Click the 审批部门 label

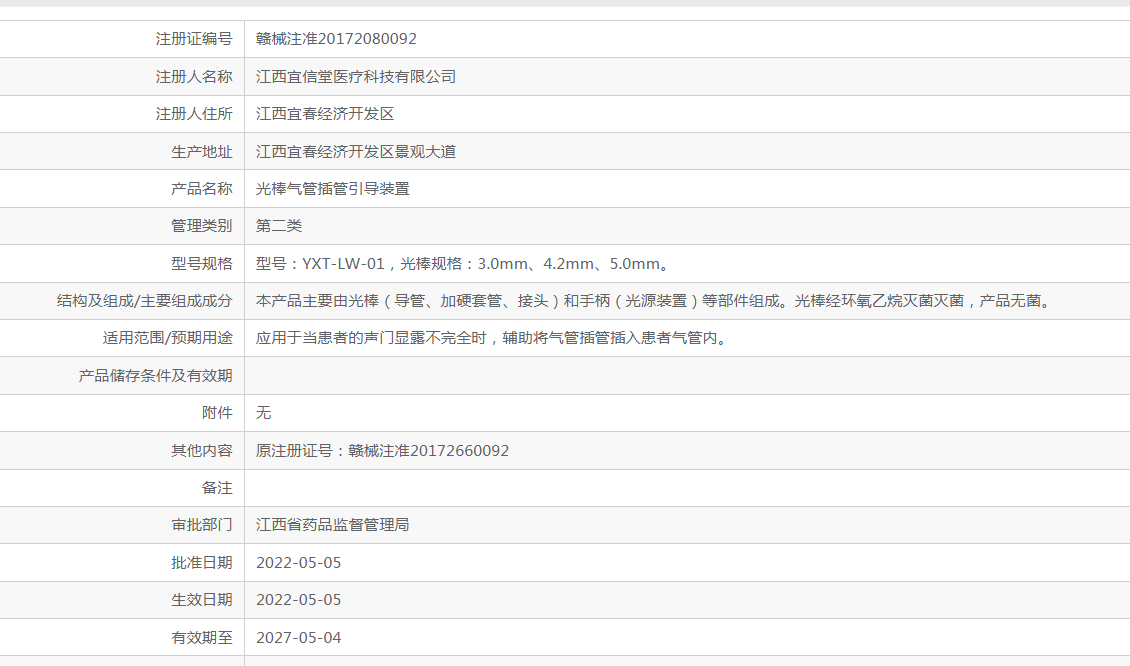[202, 525]
